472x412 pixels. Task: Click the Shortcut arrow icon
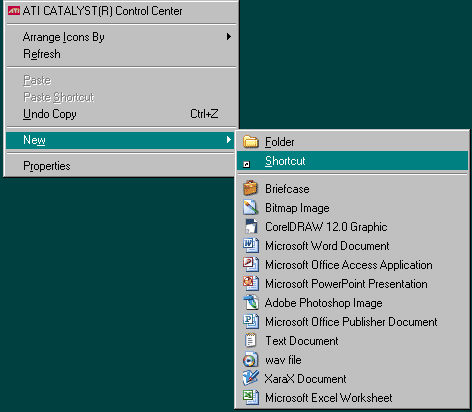tap(246, 164)
